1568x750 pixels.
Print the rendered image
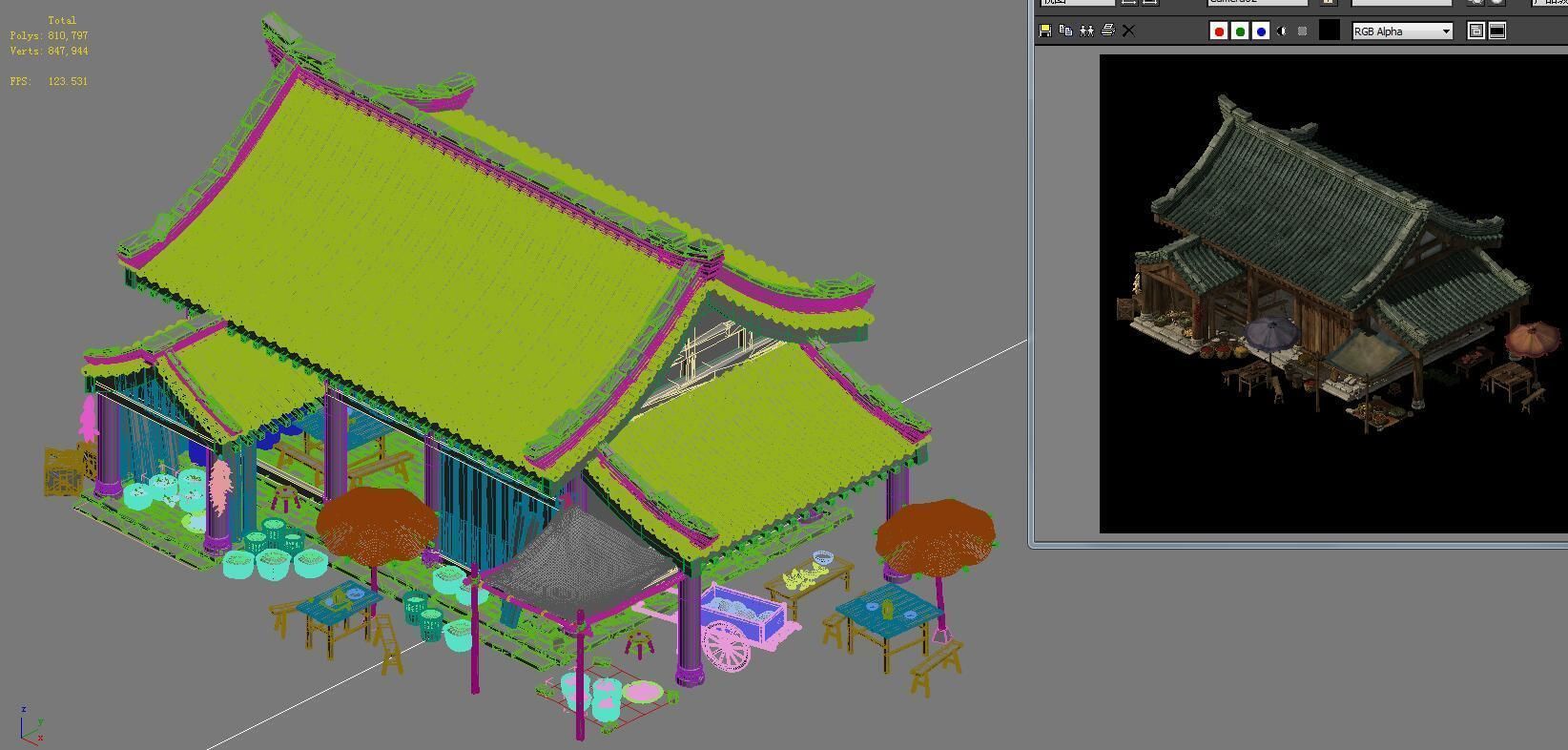tap(1108, 31)
